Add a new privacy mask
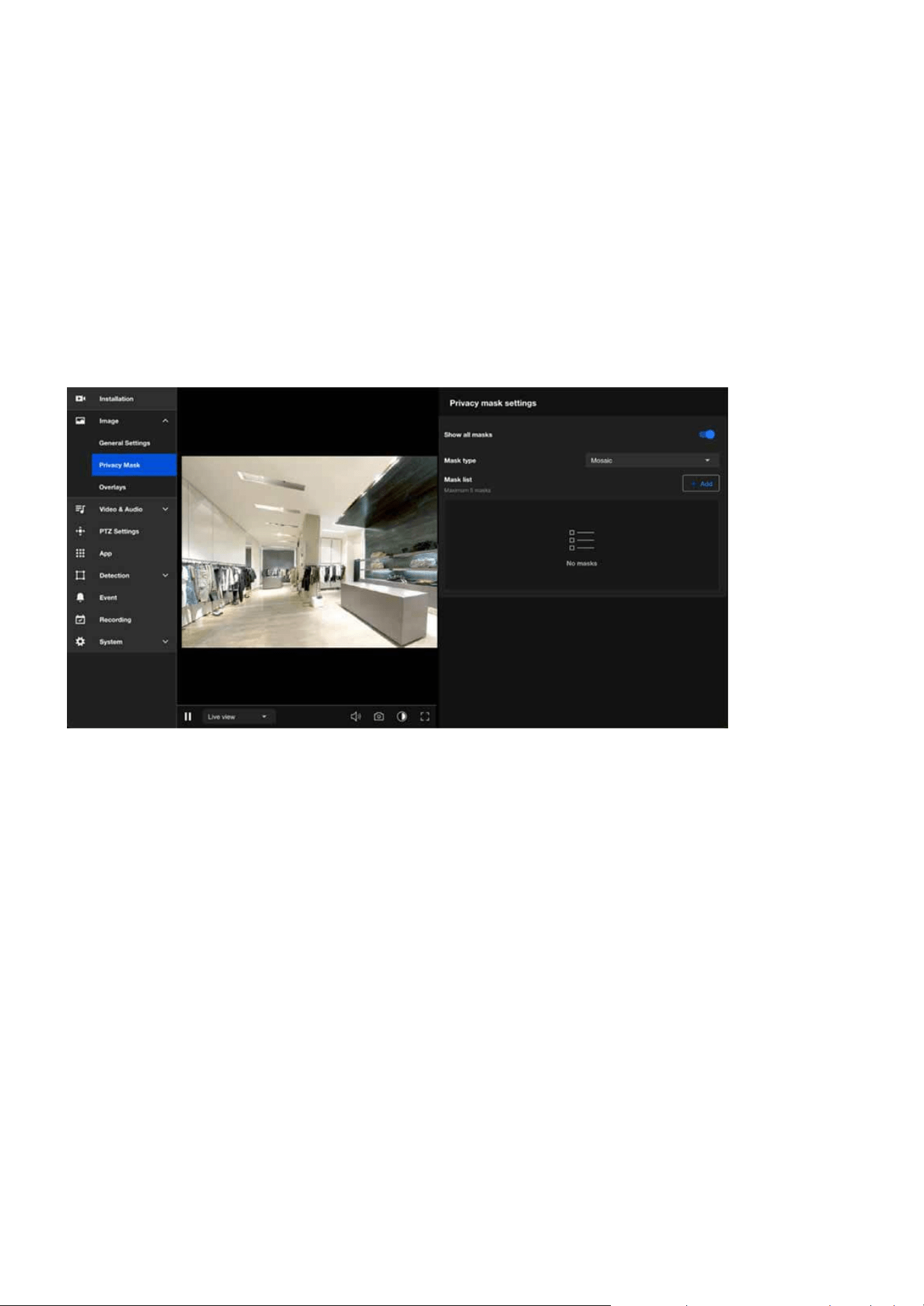 (x=701, y=483)
